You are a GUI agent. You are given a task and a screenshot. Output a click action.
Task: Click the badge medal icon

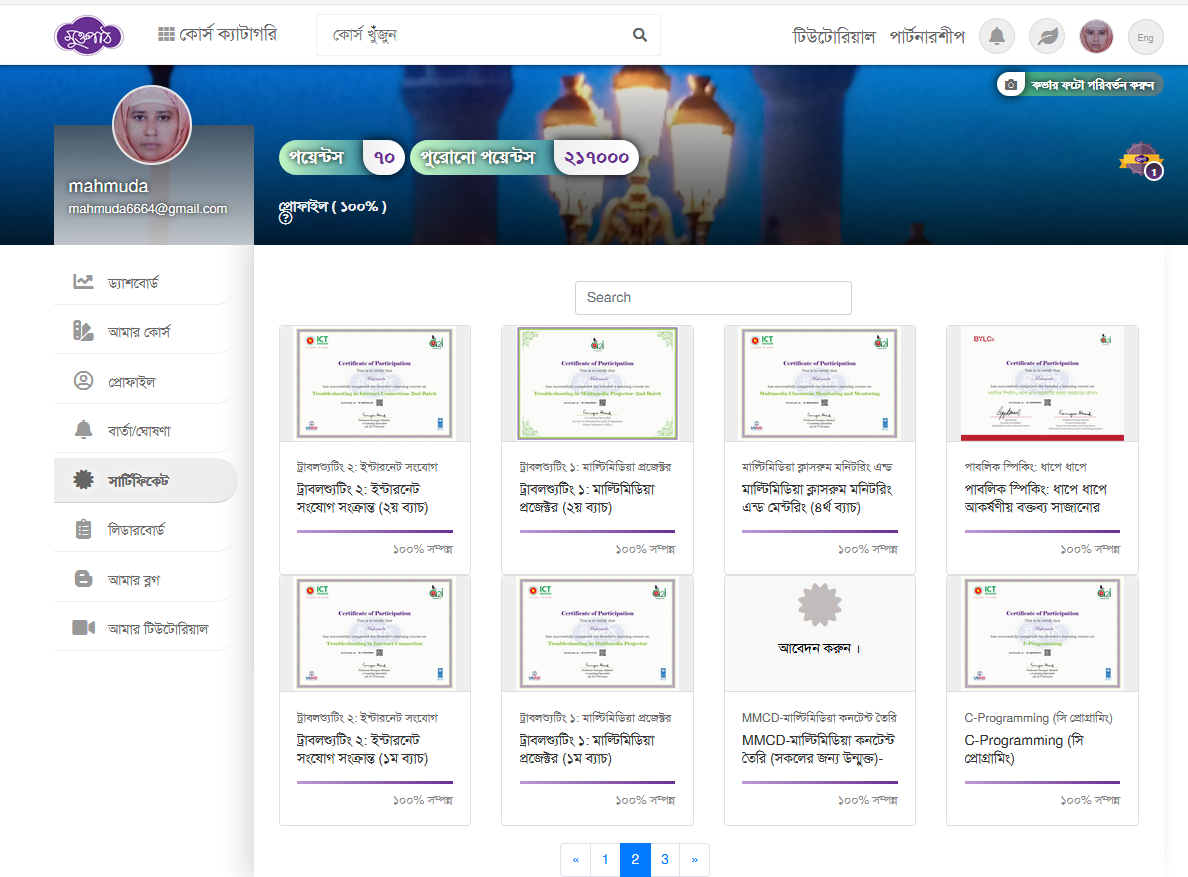1141,160
